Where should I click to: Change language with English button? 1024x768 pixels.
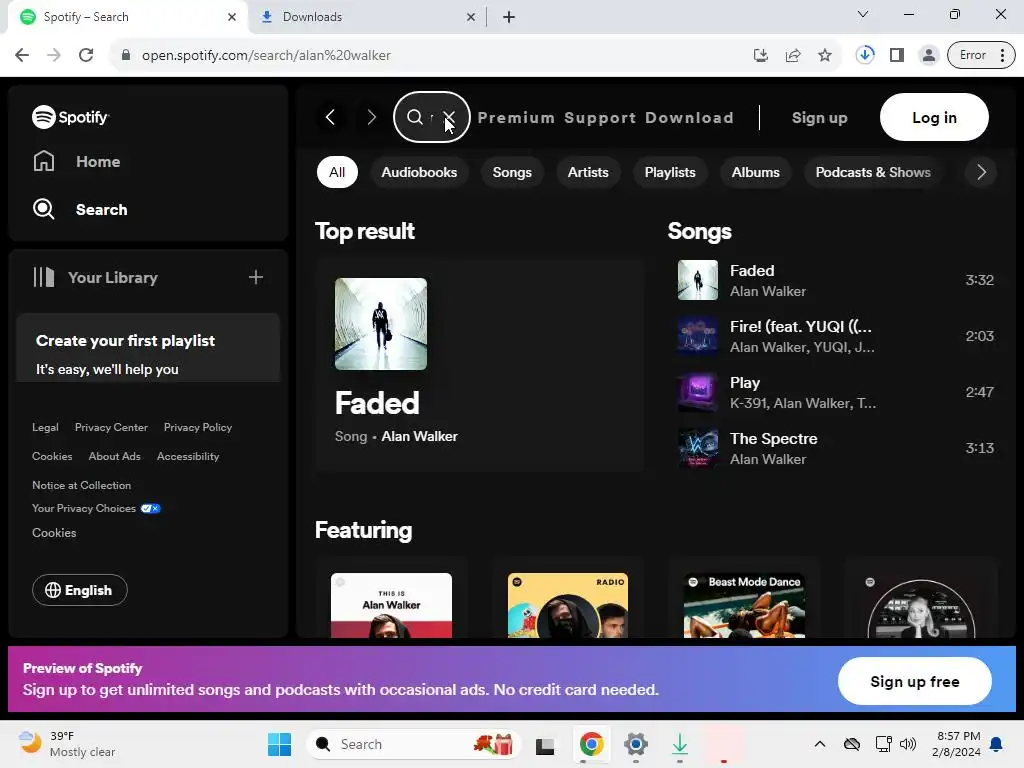point(80,590)
